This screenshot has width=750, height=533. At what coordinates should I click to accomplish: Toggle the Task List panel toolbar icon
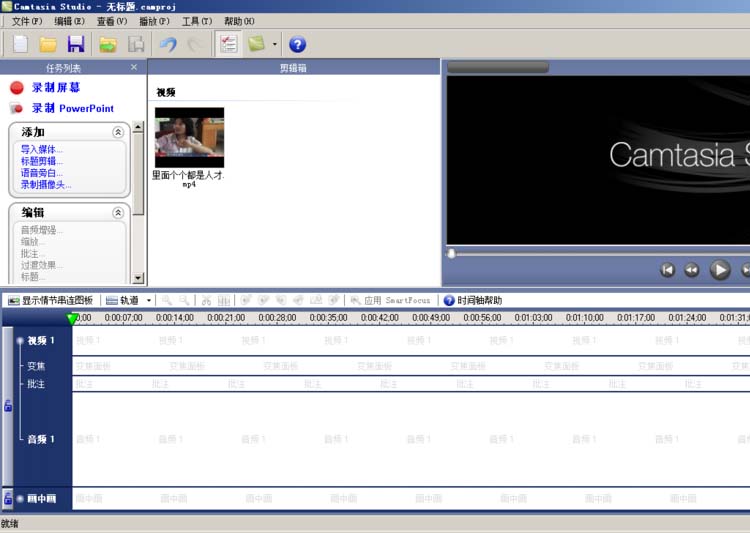coord(228,44)
